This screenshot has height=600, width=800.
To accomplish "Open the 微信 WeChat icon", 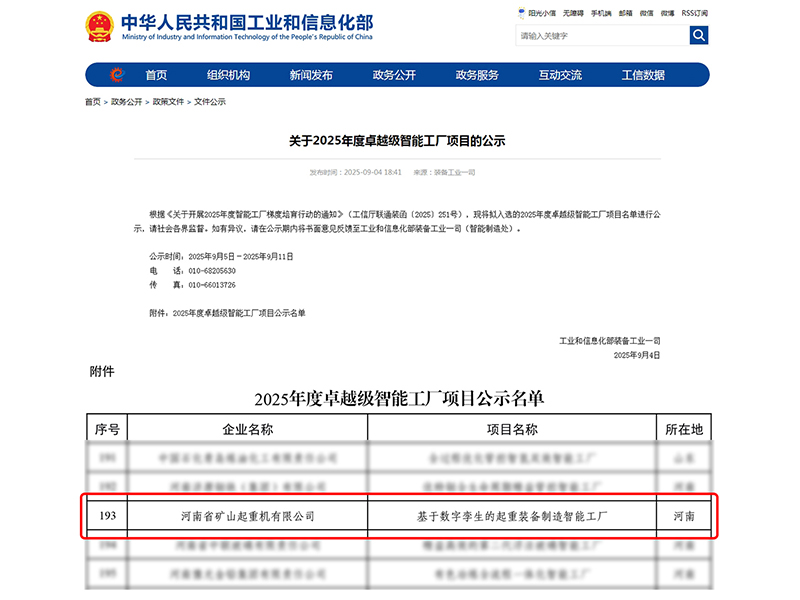I will pos(644,13).
